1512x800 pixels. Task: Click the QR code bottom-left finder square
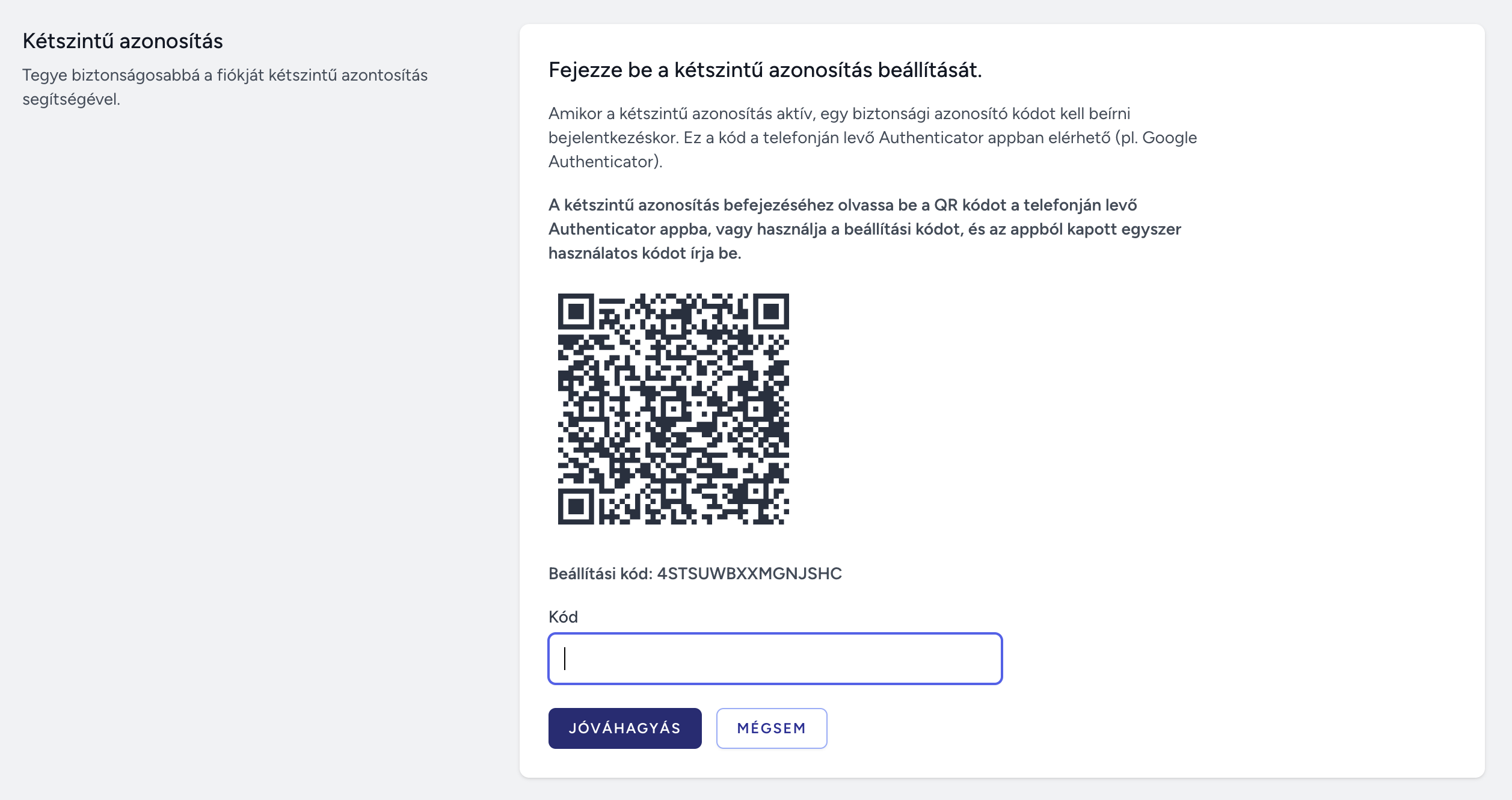[576, 506]
